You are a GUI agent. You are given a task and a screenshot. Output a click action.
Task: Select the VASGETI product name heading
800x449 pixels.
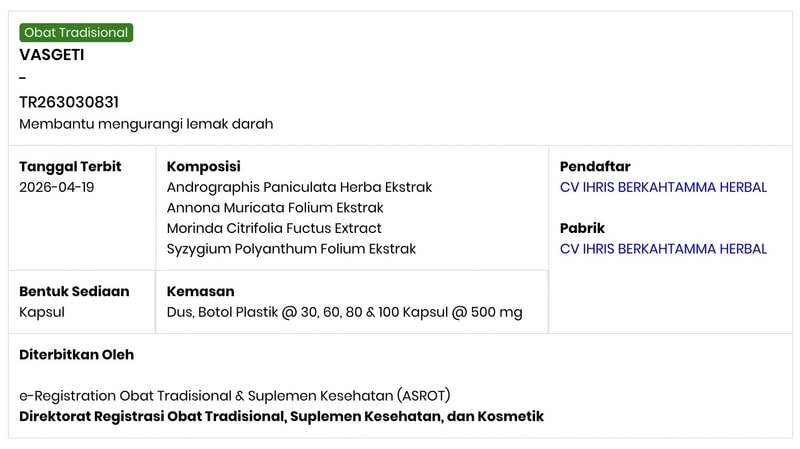coord(52,55)
